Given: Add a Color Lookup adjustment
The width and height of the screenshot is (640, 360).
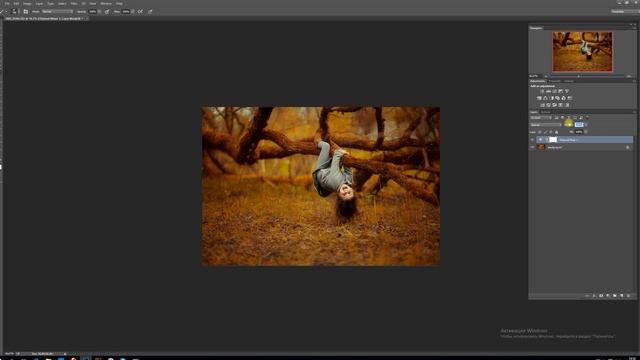Looking at the screenshot, I should 569,98.
